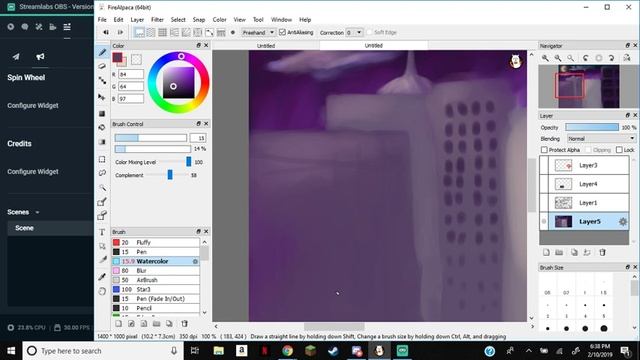
Task: Select the Hand tool
Action: pos(102,291)
